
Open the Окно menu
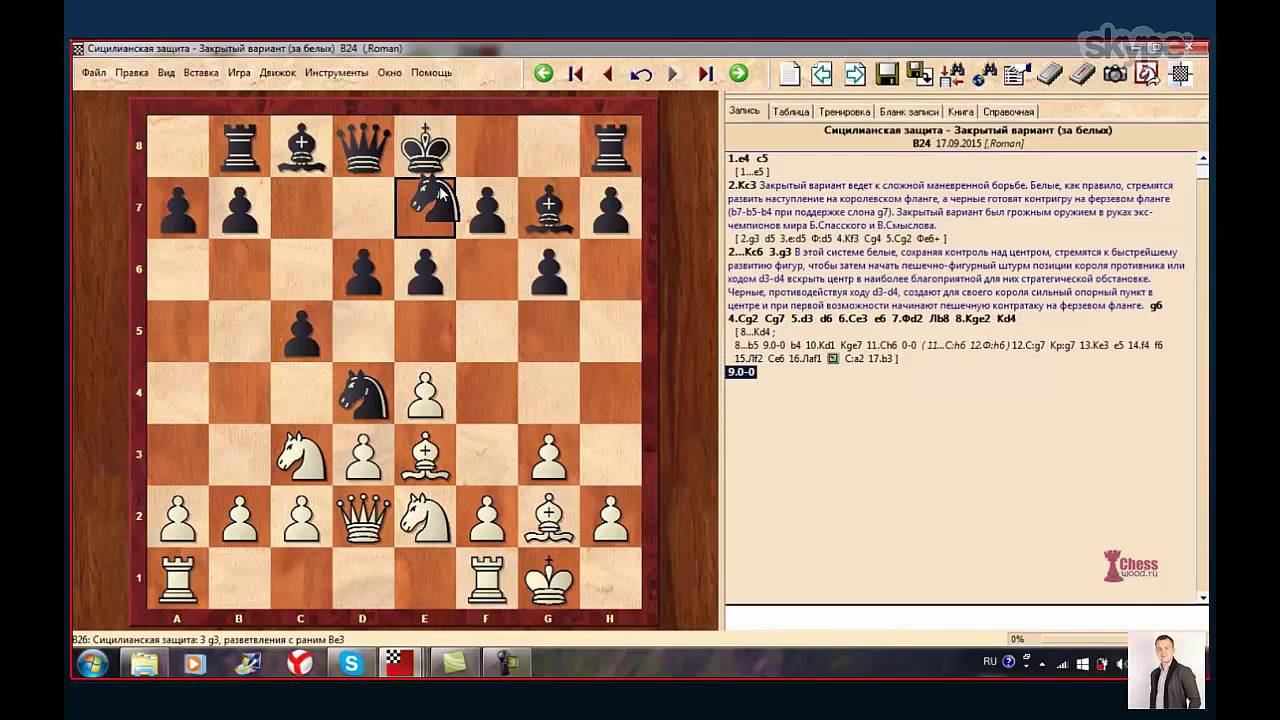click(390, 73)
